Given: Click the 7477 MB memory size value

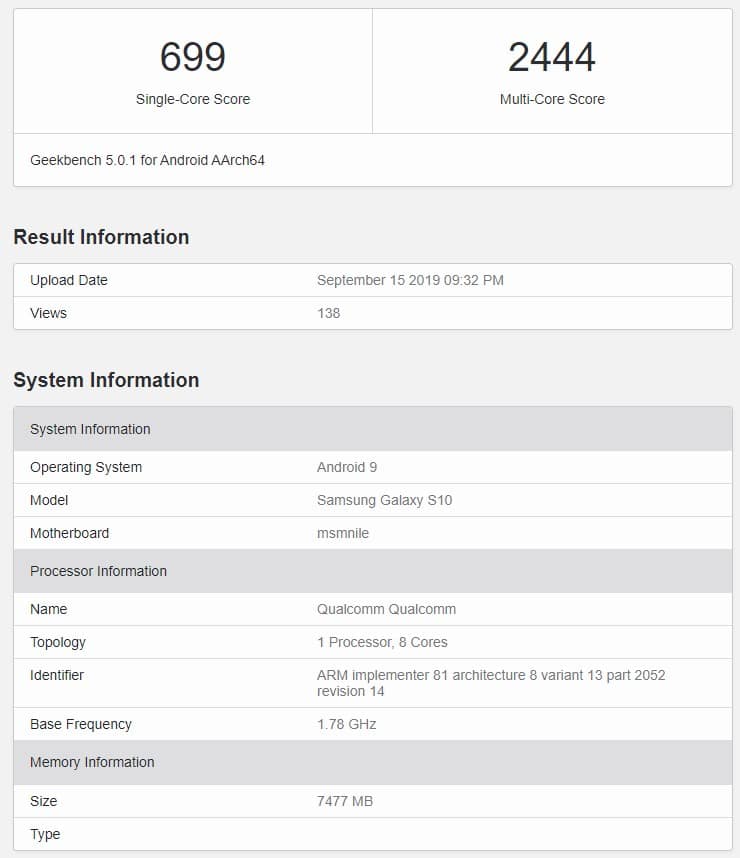Looking at the screenshot, I should coord(345,801).
